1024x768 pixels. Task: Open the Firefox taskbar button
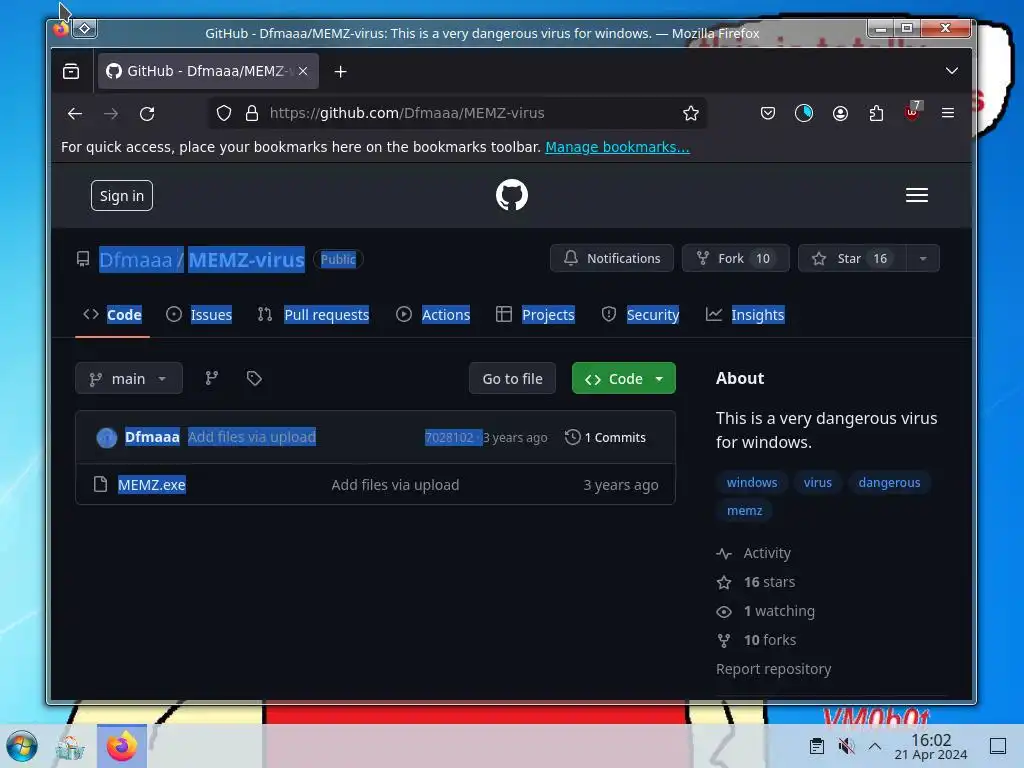point(122,746)
